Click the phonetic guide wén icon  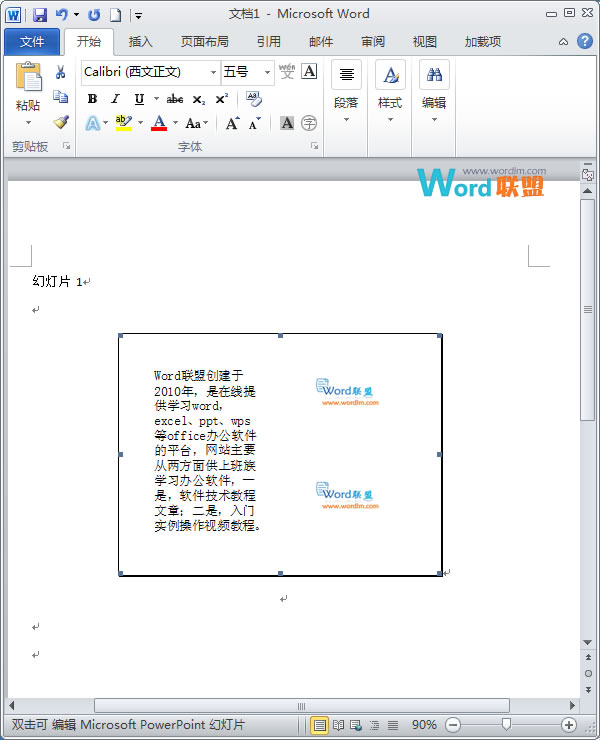(287, 72)
